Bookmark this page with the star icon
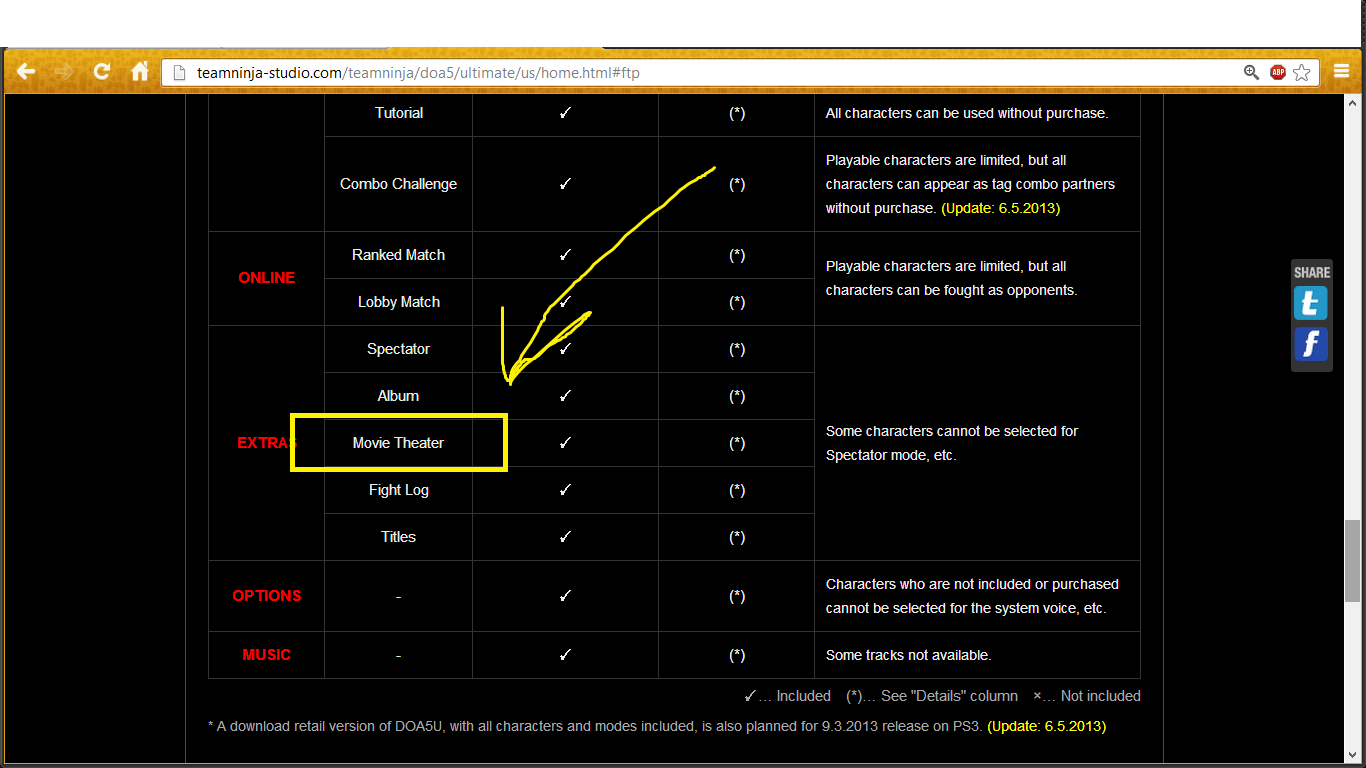Viewport: 1366px width, 768px height. [x=1301, y=72]
